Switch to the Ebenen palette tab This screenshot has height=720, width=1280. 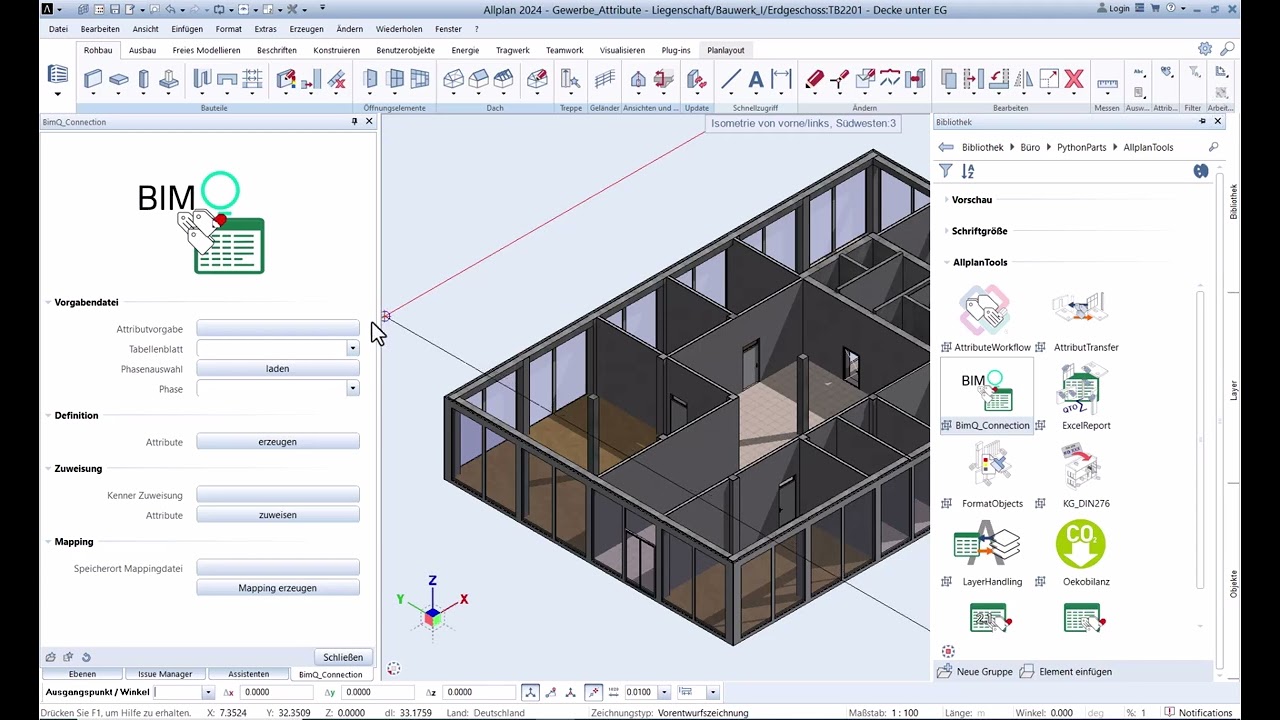click(x=82, y=674)
